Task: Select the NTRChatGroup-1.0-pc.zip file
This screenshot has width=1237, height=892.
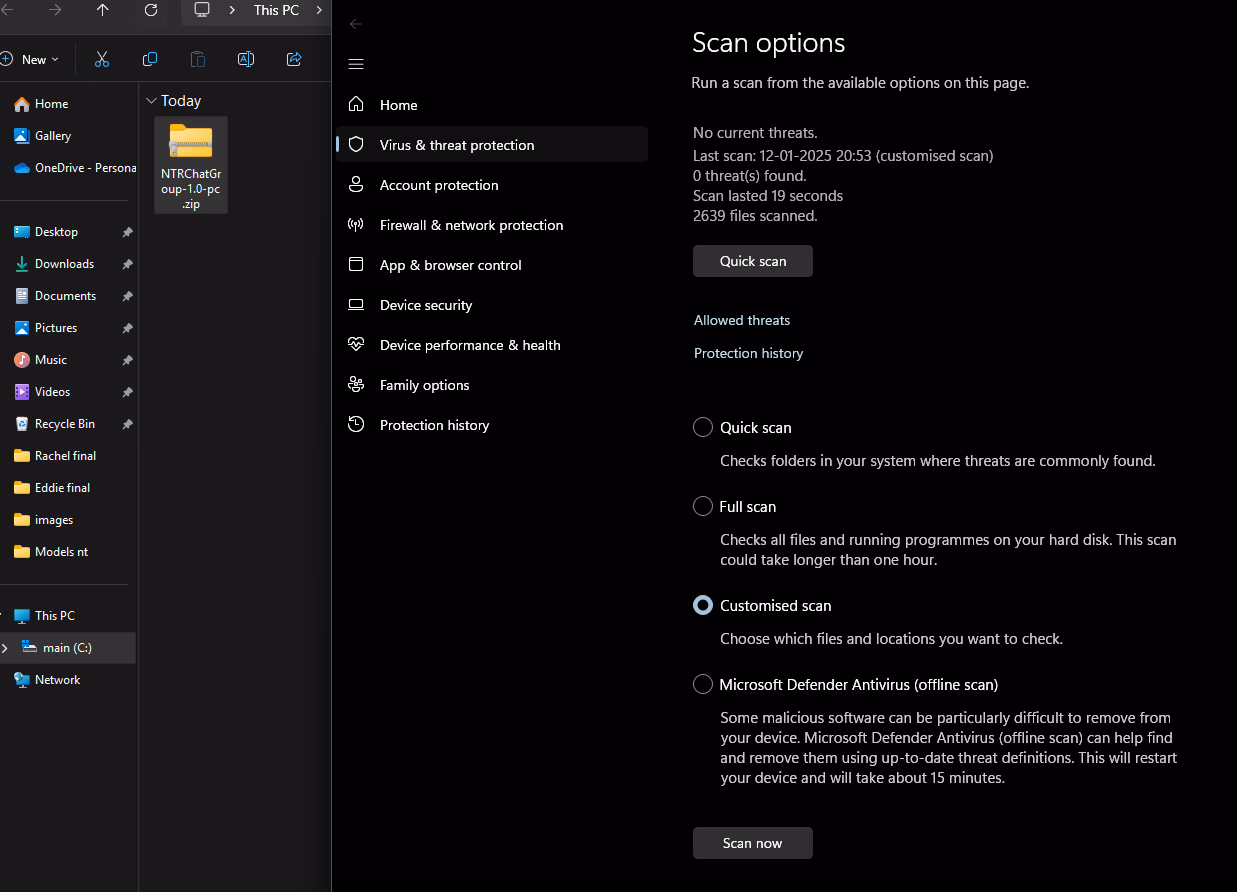Action: point(191,165)
